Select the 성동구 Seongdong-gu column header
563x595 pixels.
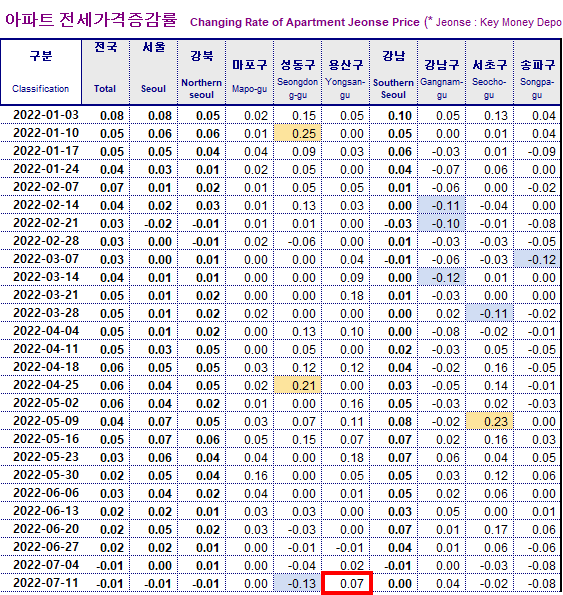298,72
